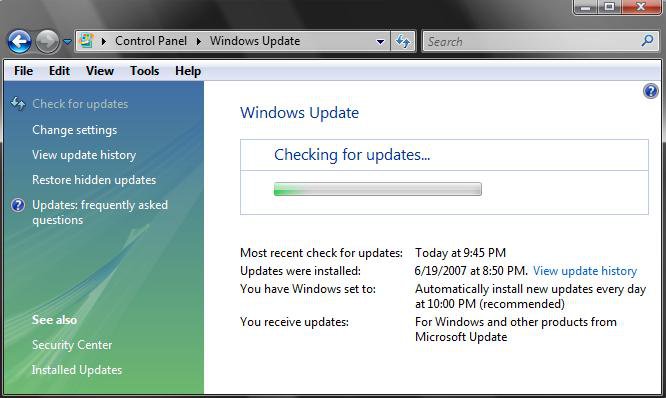This screenshot has height=398, width=666.
Task: Click 'You receive updates:' label
Action: coord(294,322)
